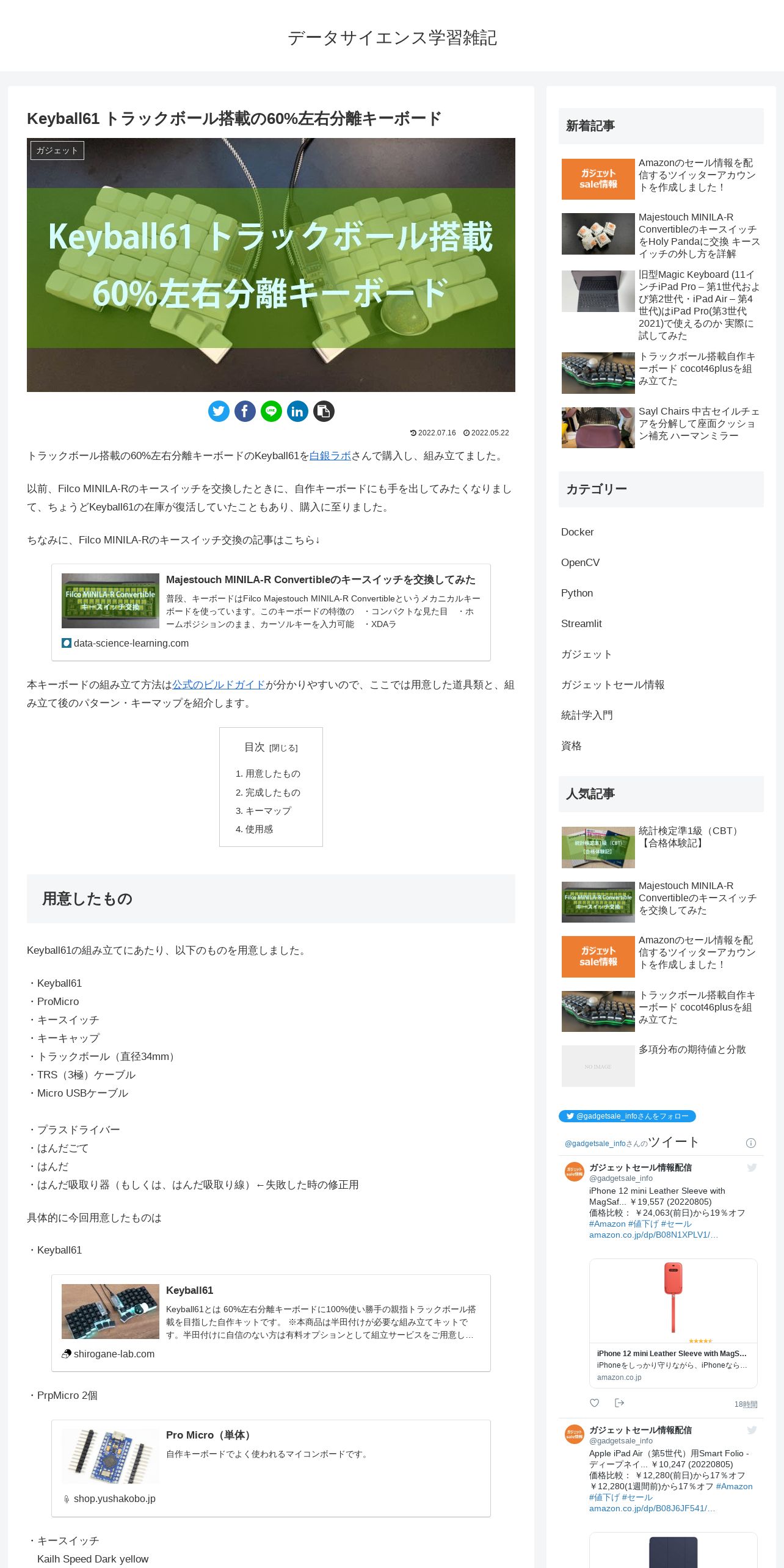Viewport: 784px width, 1568px height.
Task: Jump to 用意したもの in contents
Action: pos(273,774)
